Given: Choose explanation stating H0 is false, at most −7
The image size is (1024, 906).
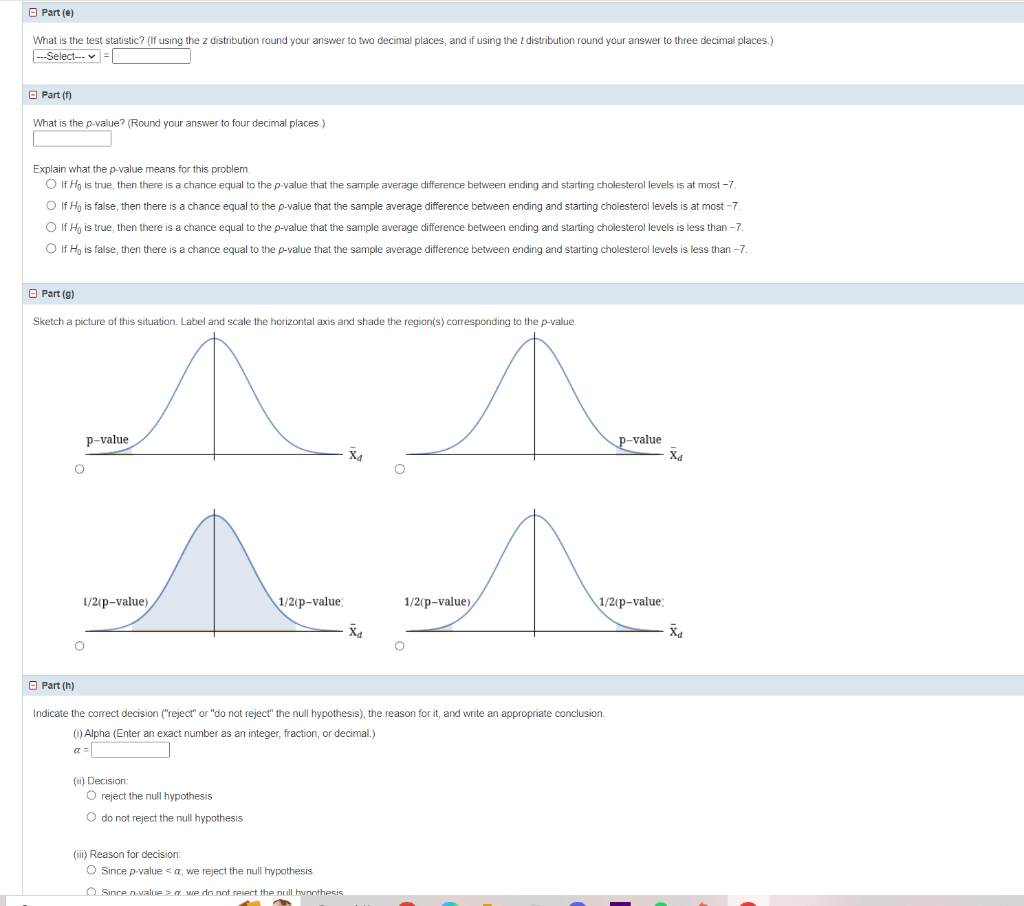Looking at the screenshot, I should coord(50,205).
